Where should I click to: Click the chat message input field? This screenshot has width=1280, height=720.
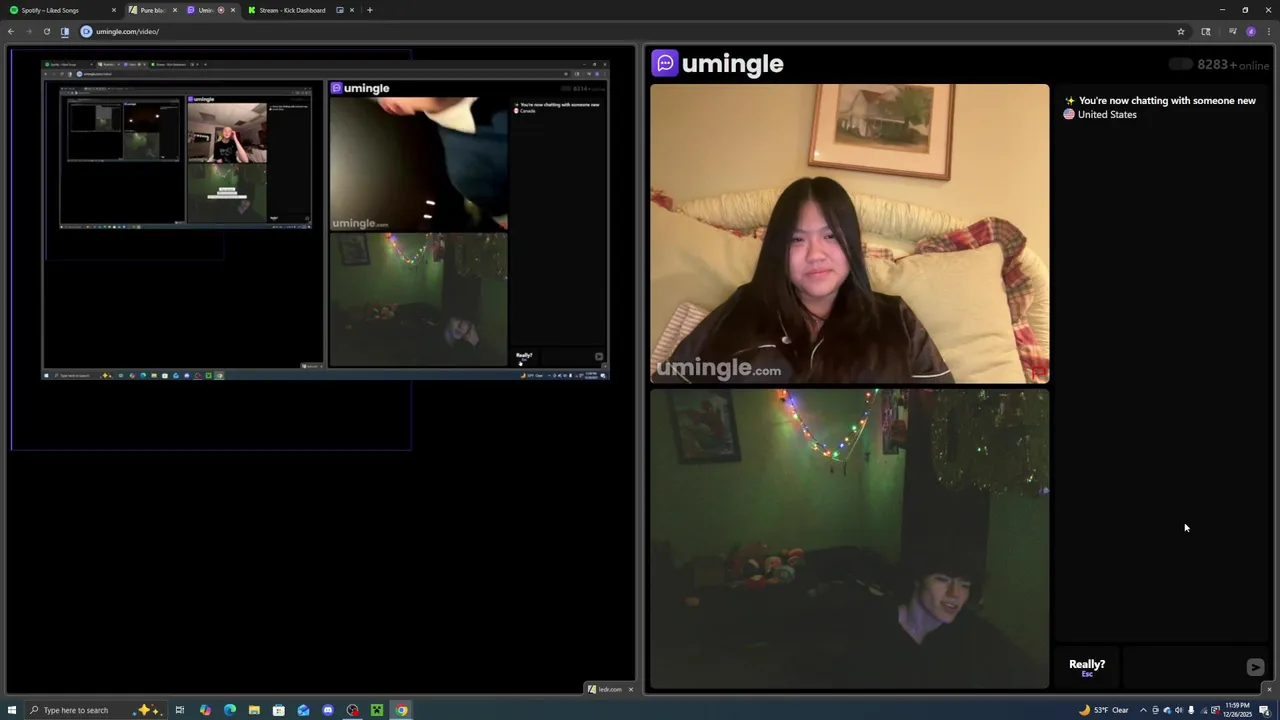click(1183, 667)
